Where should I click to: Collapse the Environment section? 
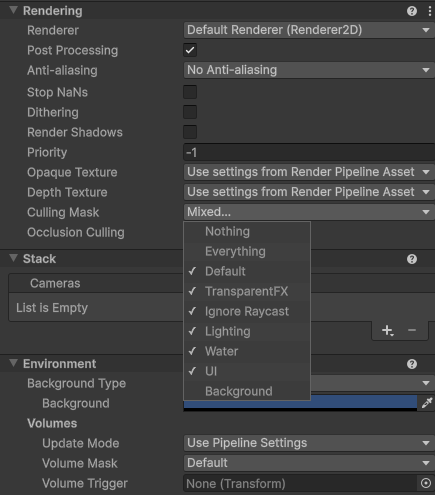pos(13,363)
